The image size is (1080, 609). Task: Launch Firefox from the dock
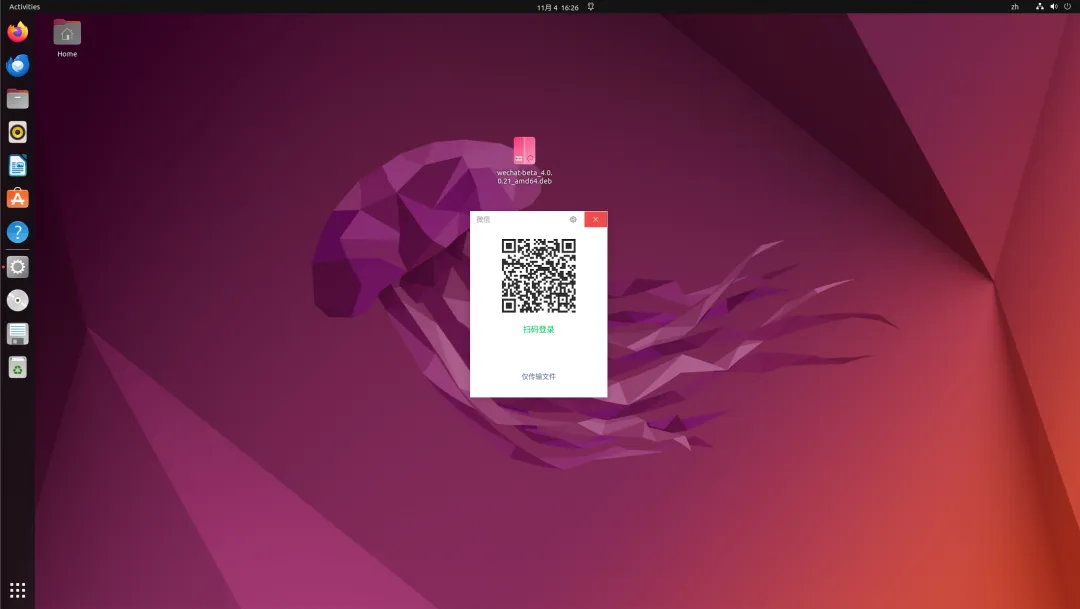18,32
